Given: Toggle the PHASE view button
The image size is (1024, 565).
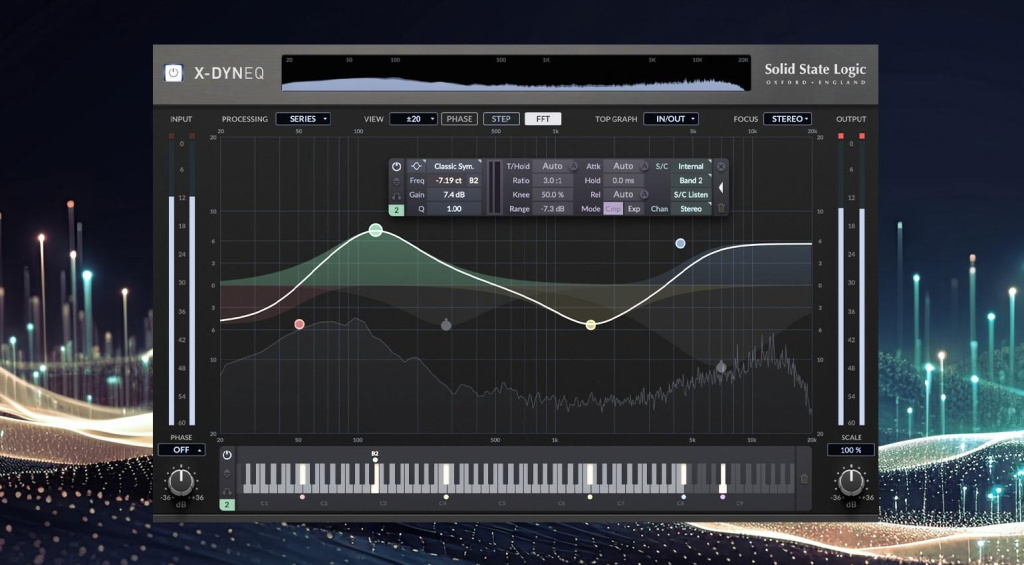Looking at the screenshot, I should [x=459, y=119].
